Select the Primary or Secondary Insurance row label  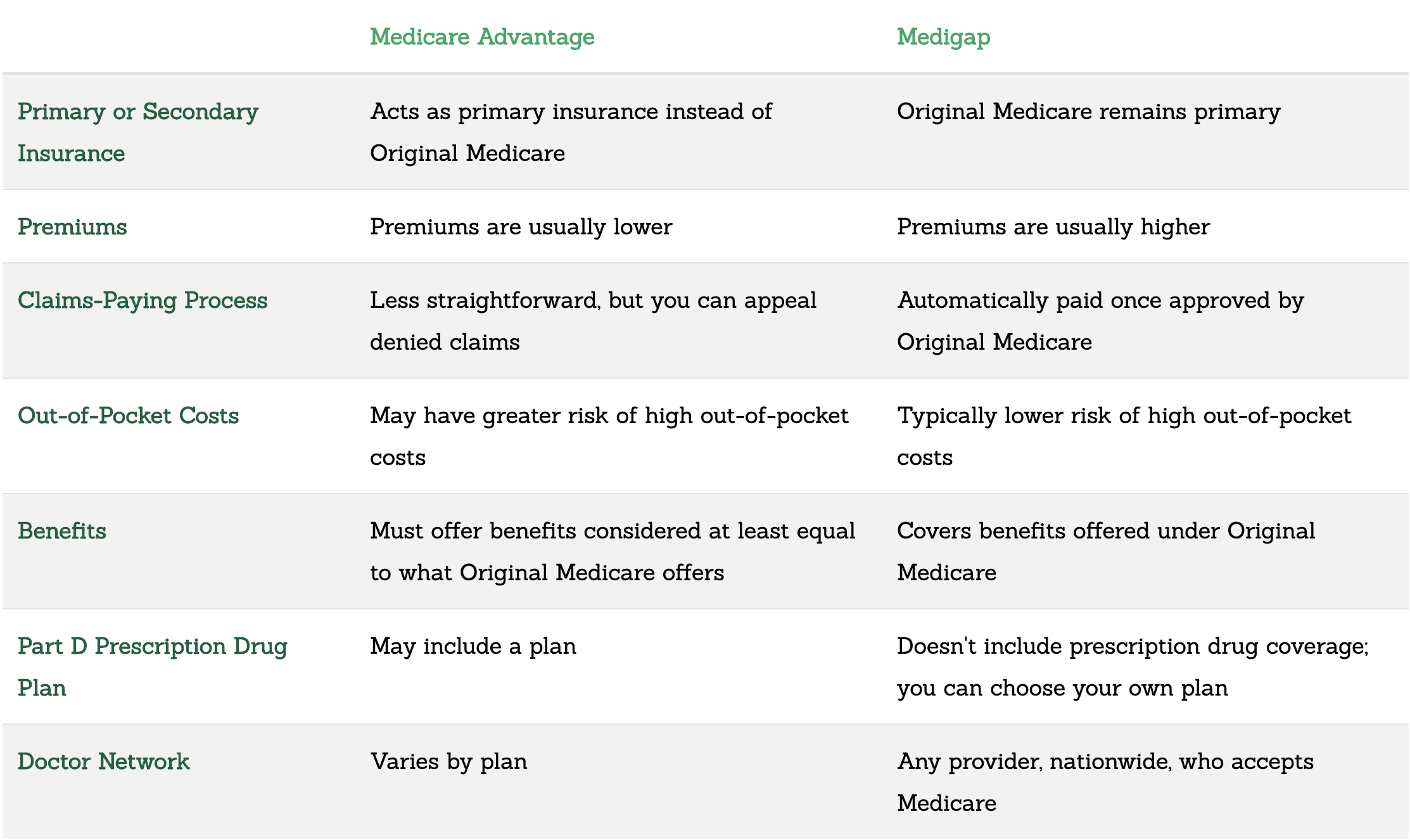(138, 132)
